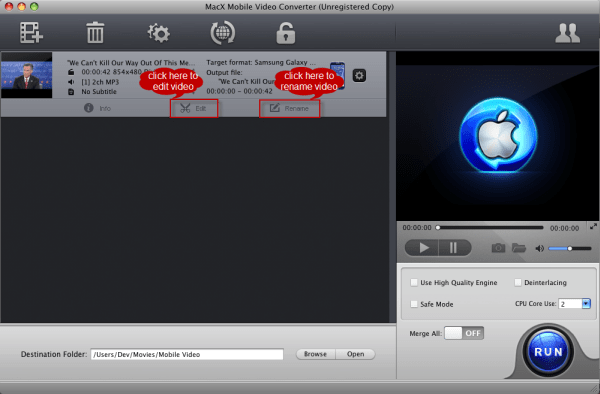Click the RUN button to start conversion
Image resolution: width=600 pixels, height=394 pixels.
(x=548, y=352)
